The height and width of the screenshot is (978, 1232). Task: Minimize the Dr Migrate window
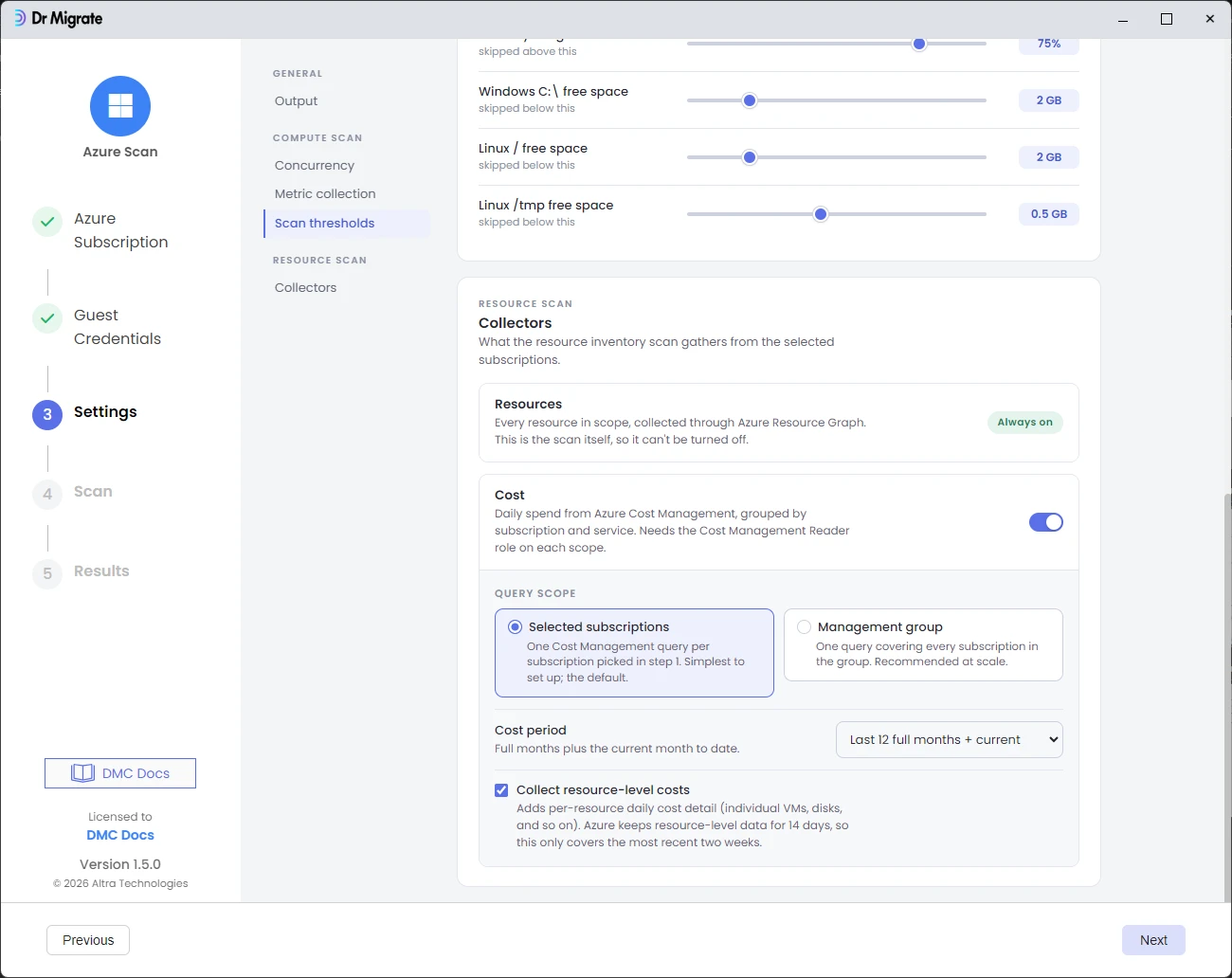point(1123,19)
